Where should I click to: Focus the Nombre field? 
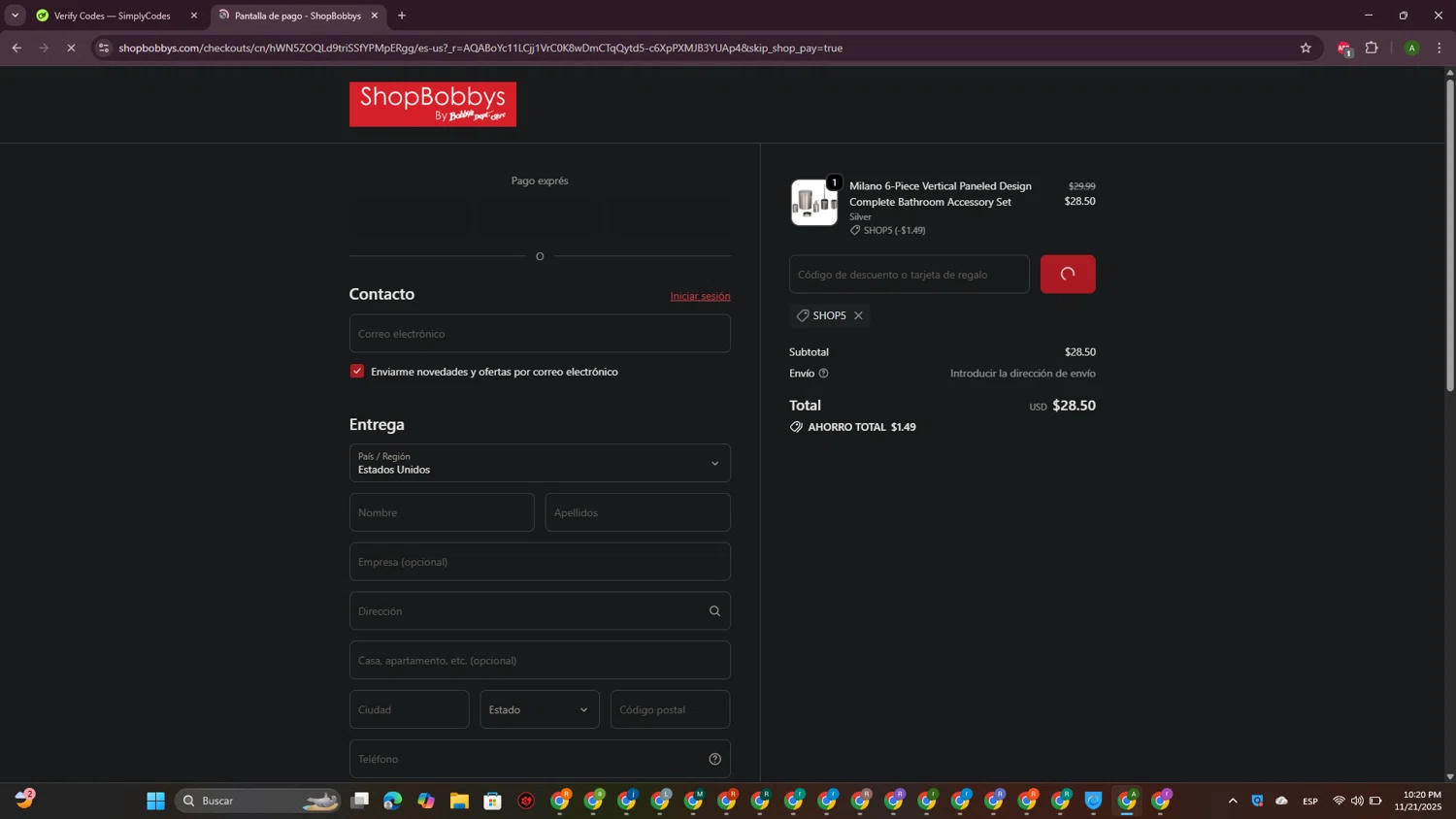coord(442,512)
